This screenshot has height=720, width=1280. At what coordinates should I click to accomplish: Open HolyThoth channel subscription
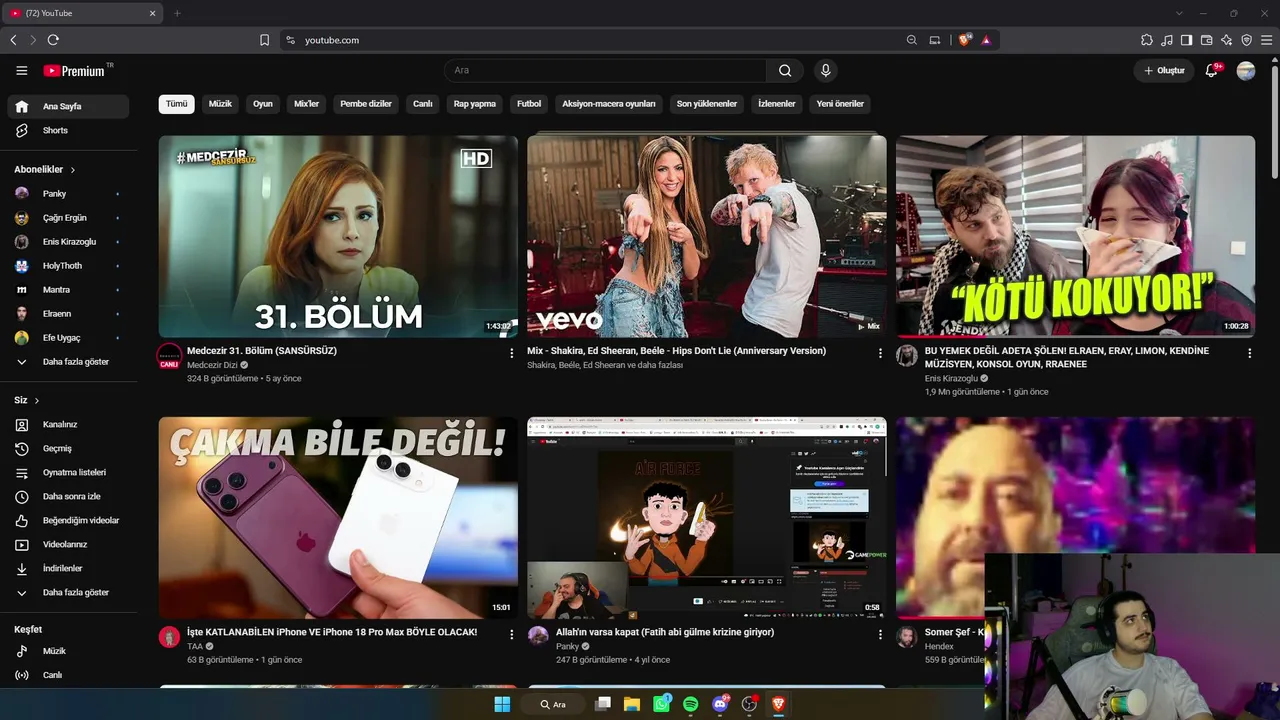point(68,265)
